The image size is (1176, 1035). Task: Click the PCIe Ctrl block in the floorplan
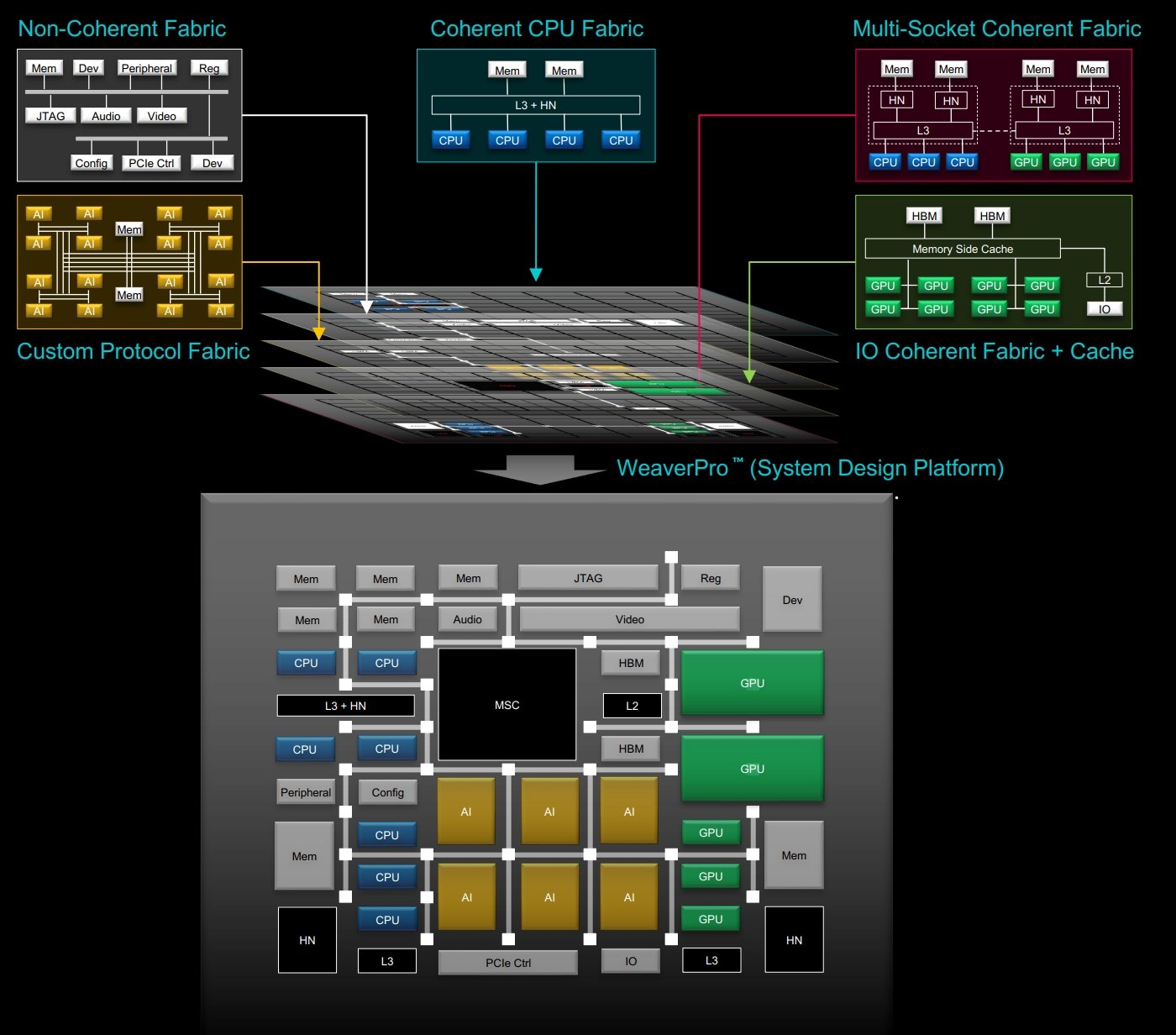tap(508, 963)
